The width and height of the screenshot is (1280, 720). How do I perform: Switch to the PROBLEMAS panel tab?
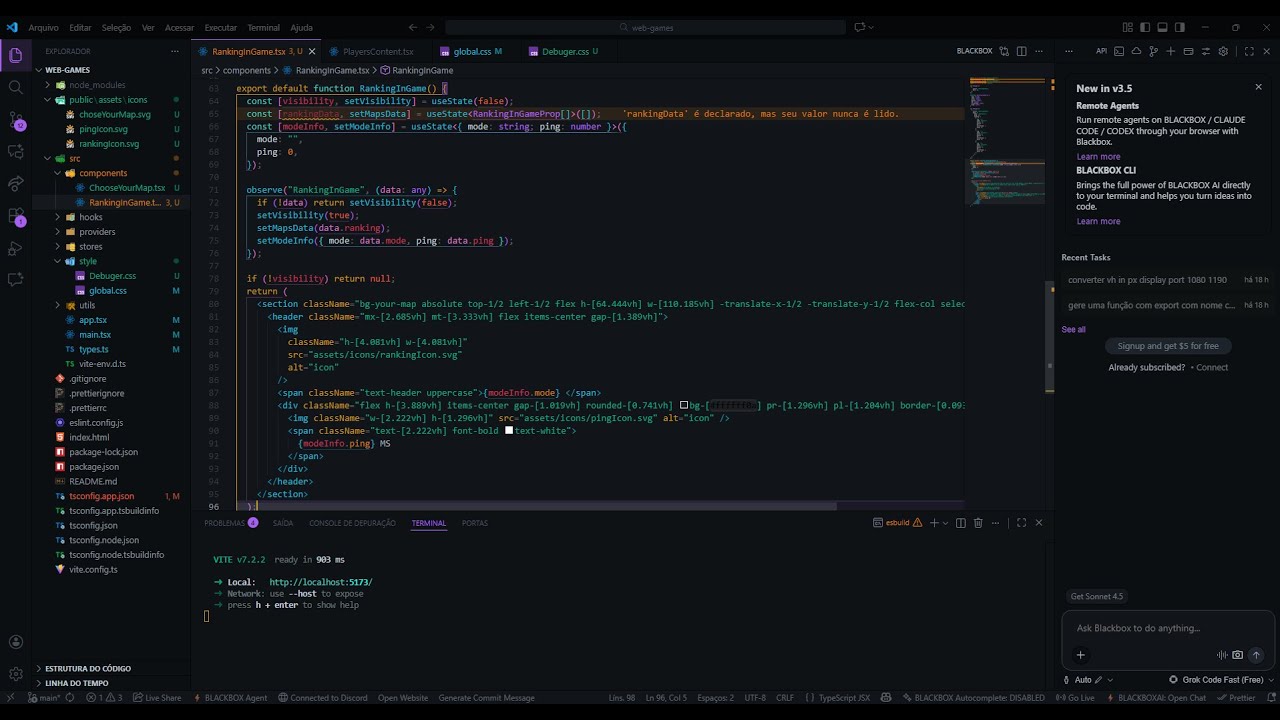pos(224,523)
